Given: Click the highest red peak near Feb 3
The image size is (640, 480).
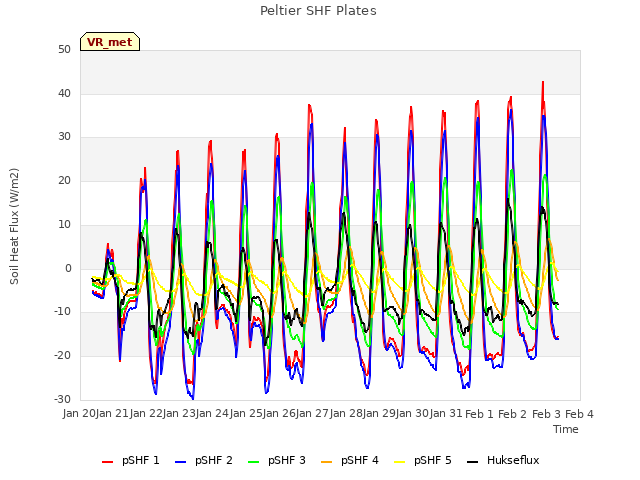Looking at the screenshot, I should (x=543, y=83).
